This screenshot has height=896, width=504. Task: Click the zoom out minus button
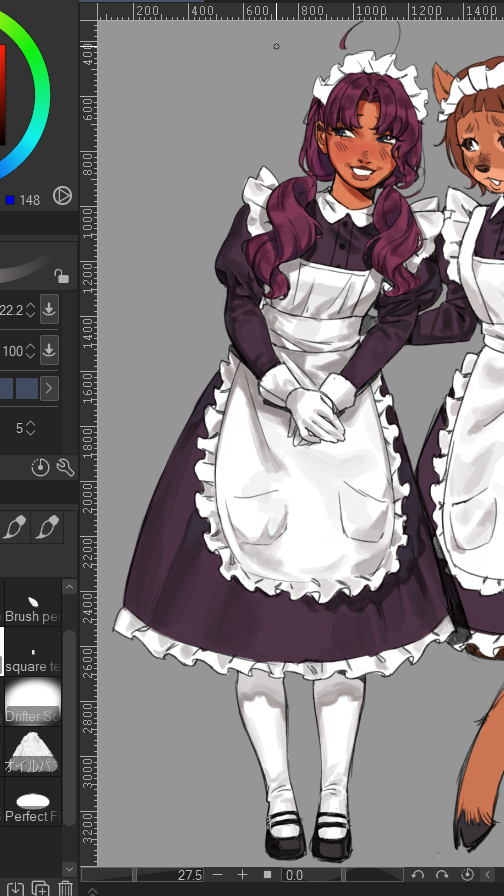217,875
